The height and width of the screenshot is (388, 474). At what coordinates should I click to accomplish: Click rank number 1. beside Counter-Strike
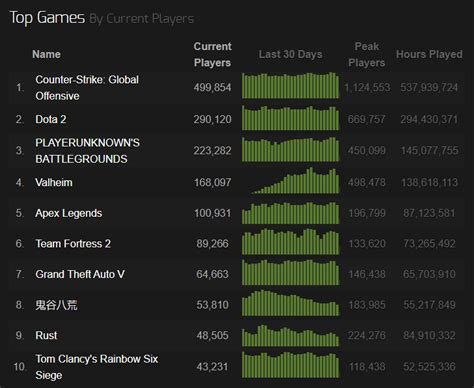20,88
